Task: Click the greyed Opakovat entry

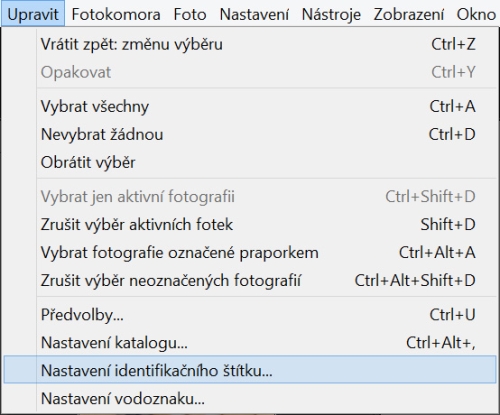Action: pos(250,72)
